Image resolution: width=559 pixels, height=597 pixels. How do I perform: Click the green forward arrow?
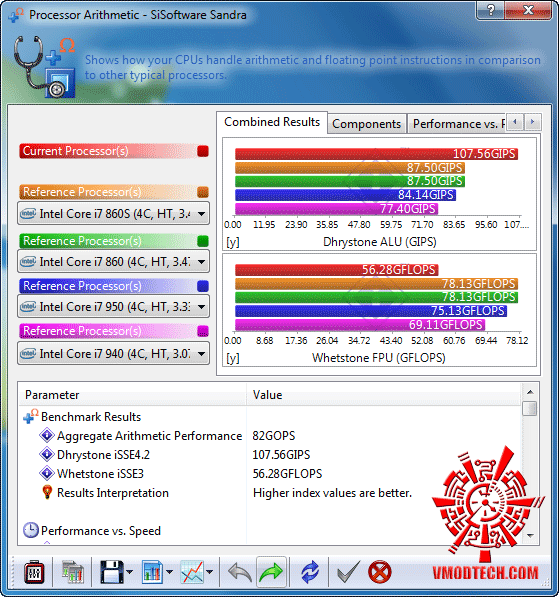[x=271, y=571]
